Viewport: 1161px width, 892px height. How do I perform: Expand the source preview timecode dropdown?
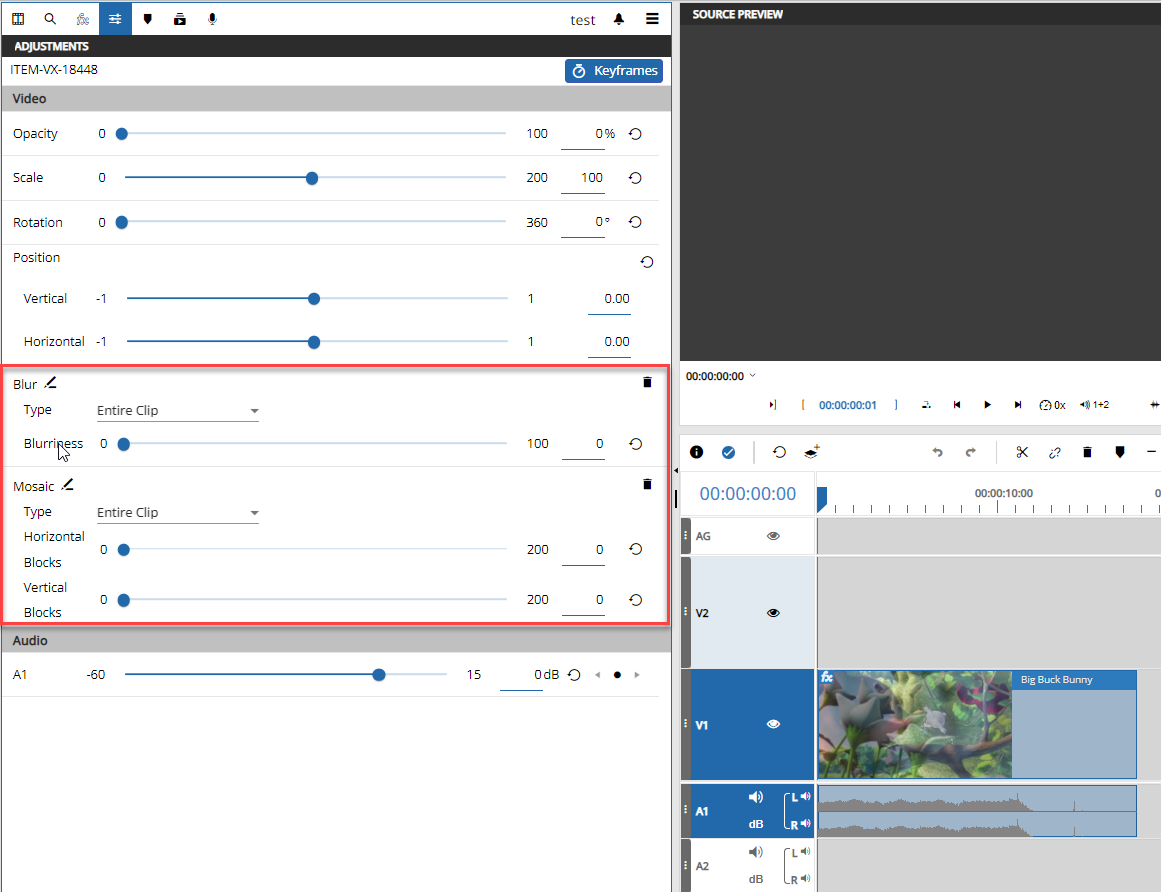point(752,376)
